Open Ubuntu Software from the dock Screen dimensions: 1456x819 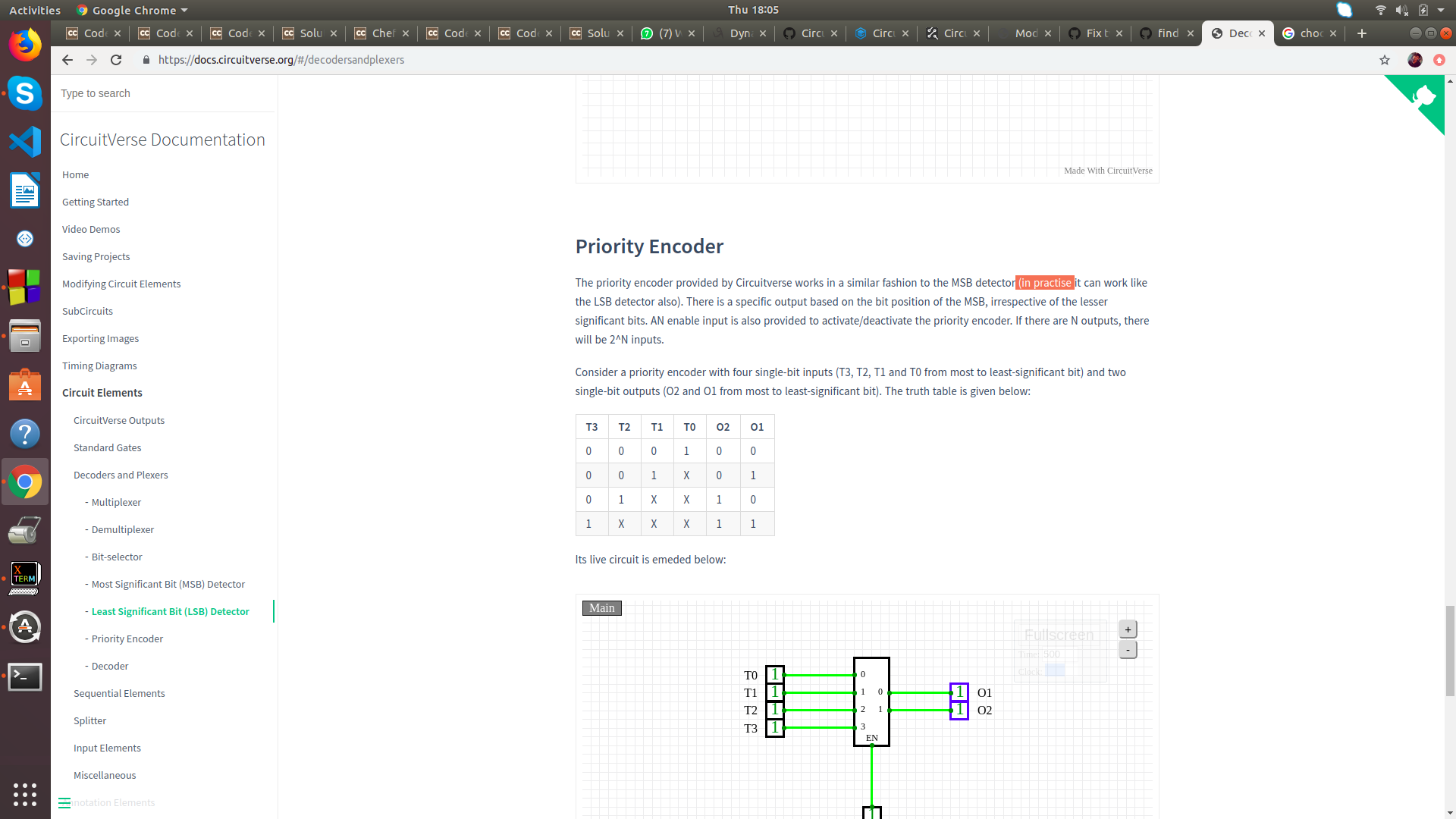[25, 385]
